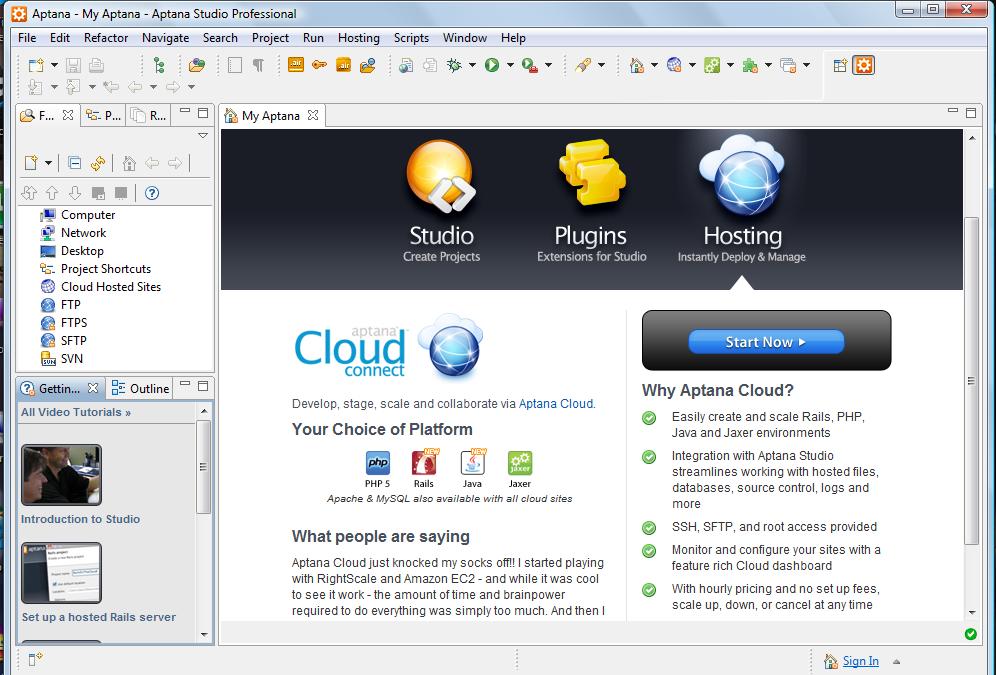Select the orange Aptana perspective button
The image size is (996, 675).
(x=864, y=65)
